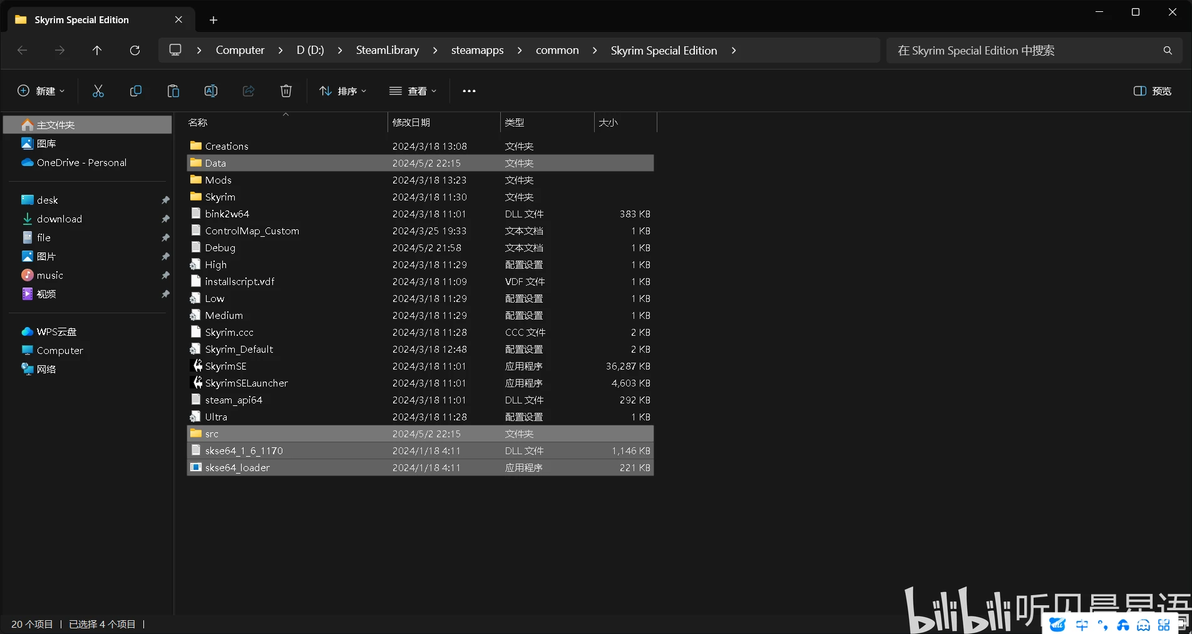Image resolution: width=1192 pixels, height=634 pixels.
Task: Open the 查看 view dropdown
Action: [413, 91]
